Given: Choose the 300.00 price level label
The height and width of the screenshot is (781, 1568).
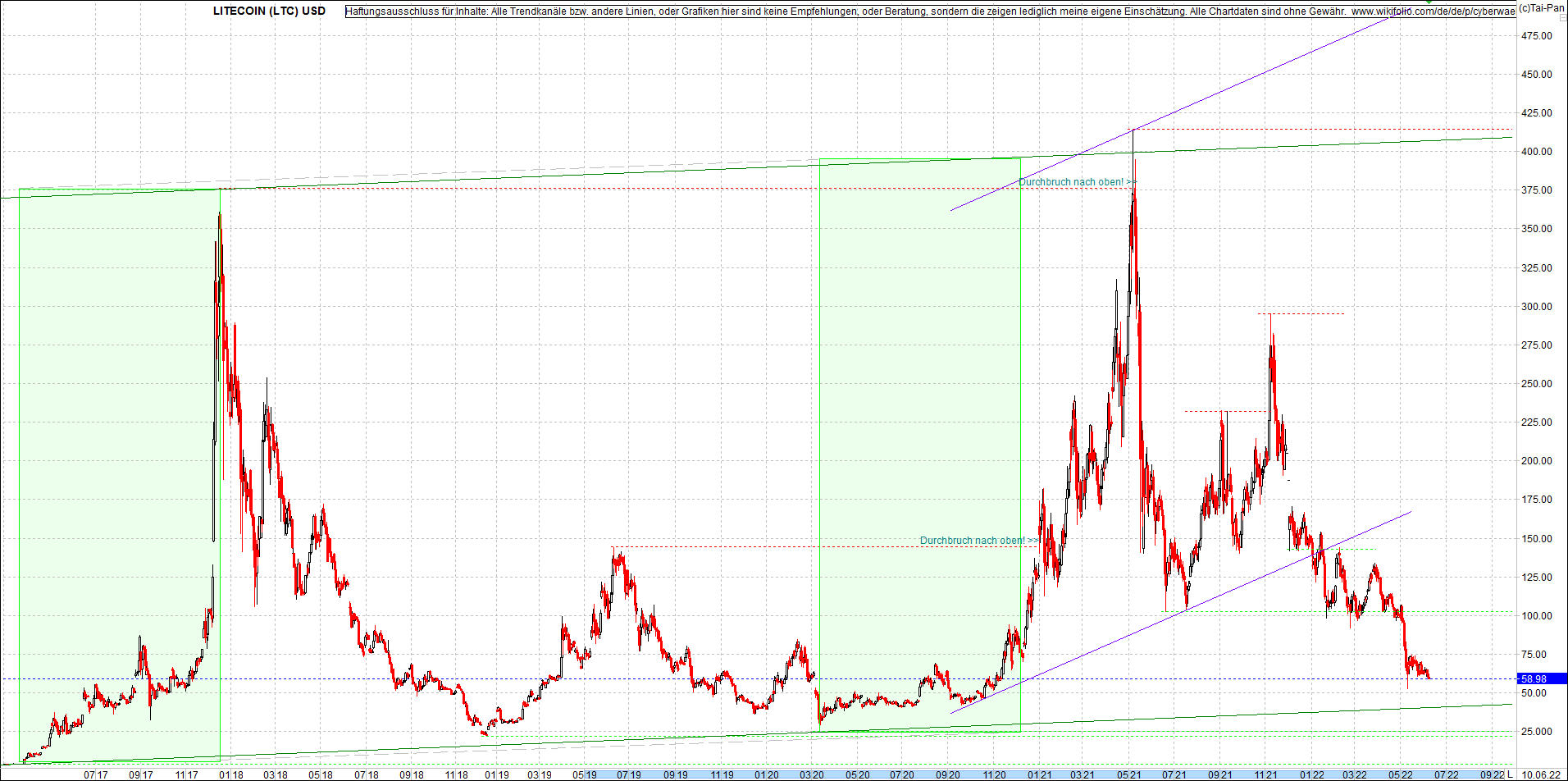Looking at the screenshot, I should click(1536, 307).
